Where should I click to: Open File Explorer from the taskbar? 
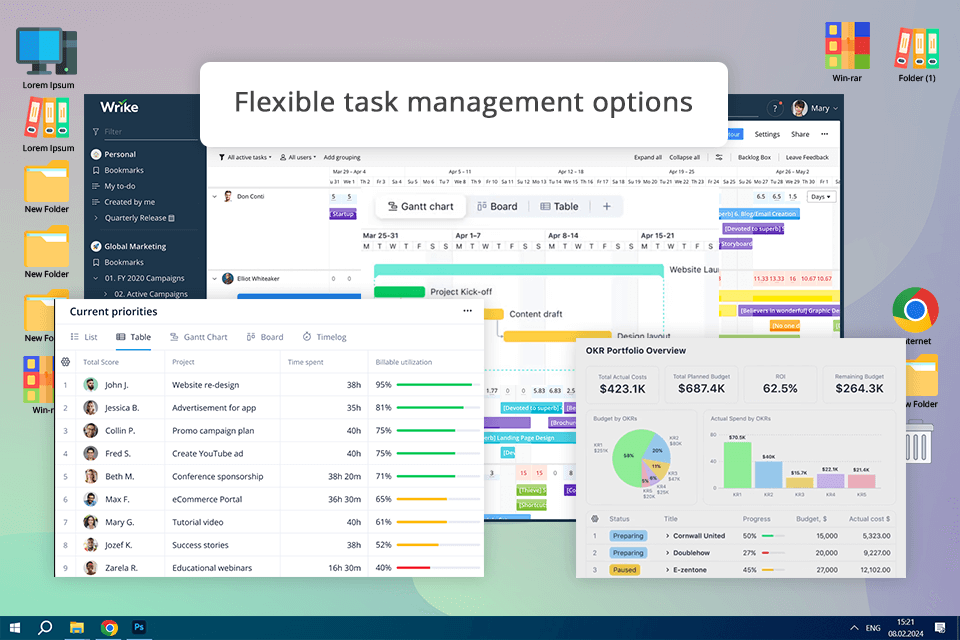coord(77,628)
